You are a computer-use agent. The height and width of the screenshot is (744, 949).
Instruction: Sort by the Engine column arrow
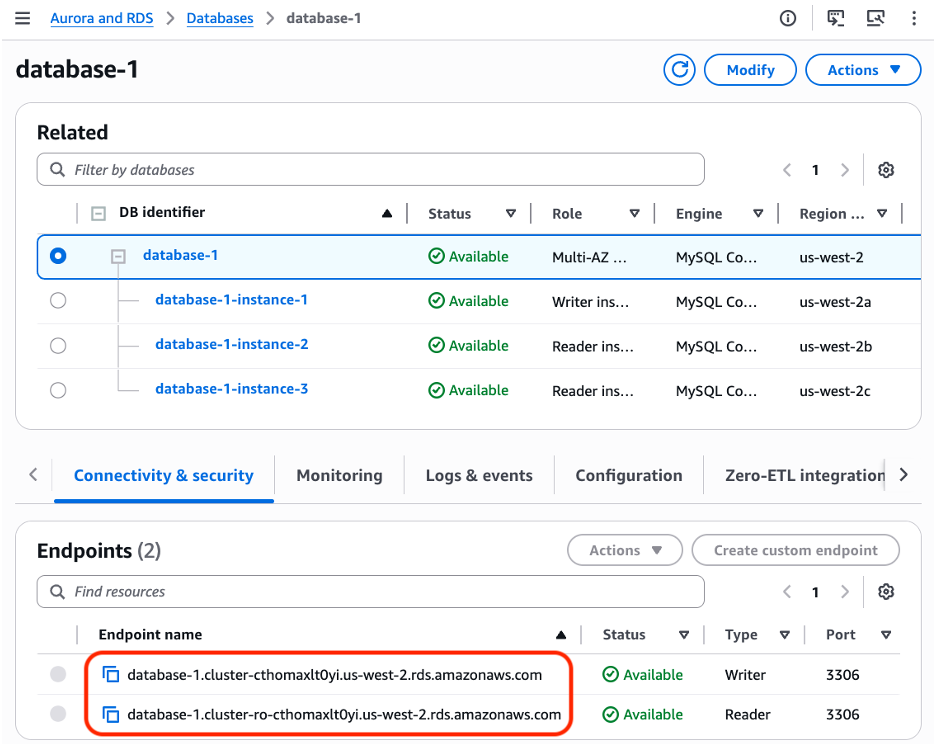758,214
